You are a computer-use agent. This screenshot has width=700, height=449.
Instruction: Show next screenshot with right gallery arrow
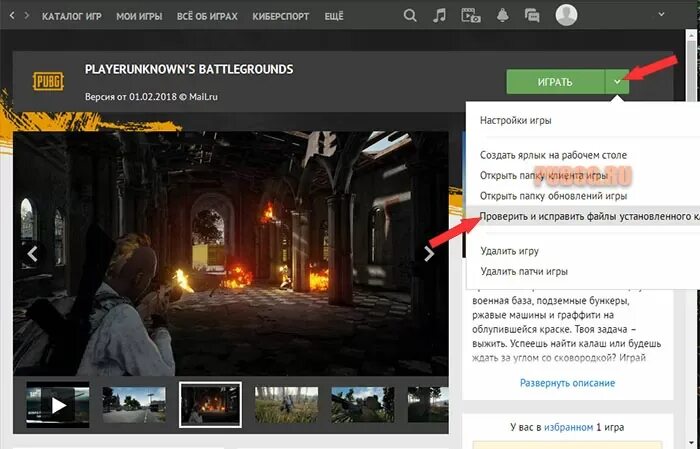click(x=429, y=254)
